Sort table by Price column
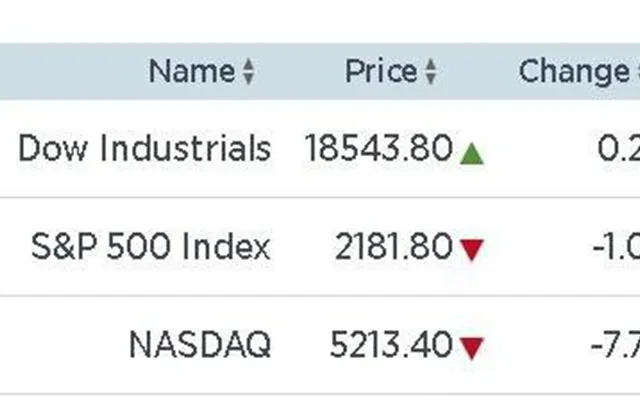Image resolution: width=640 pixels, height=420 pixels. click(x=431, y=72)
